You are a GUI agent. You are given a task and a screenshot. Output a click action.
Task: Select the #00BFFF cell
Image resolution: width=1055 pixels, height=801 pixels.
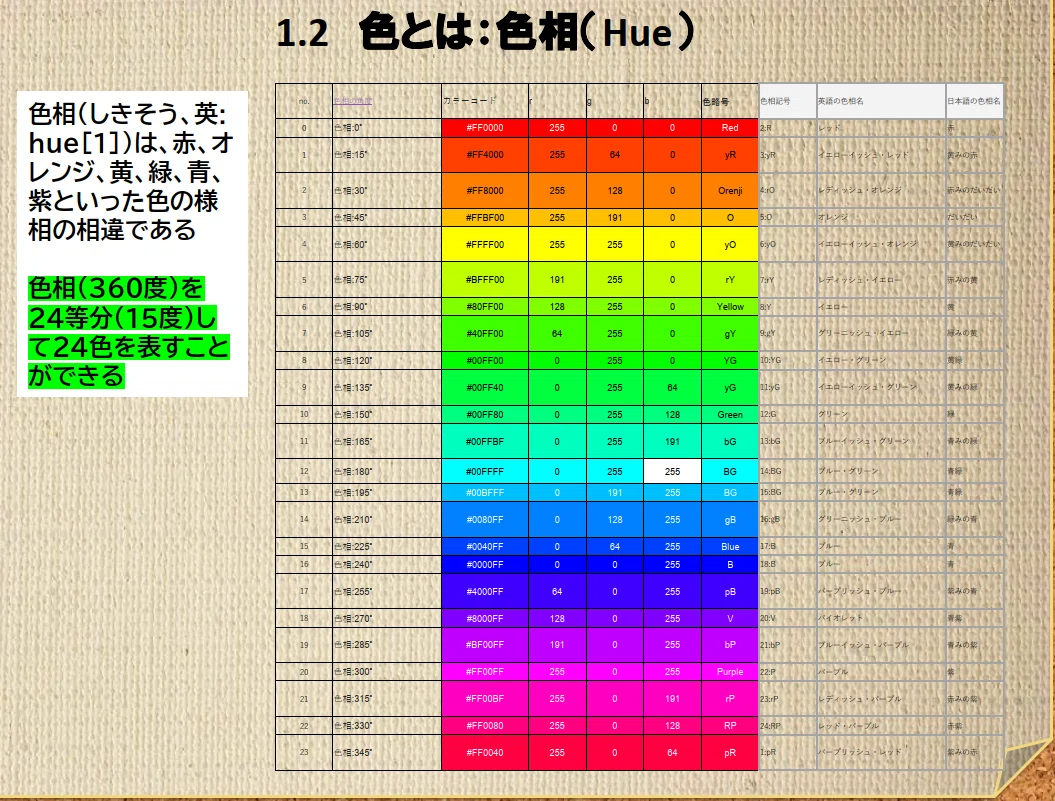coord(485,493)
